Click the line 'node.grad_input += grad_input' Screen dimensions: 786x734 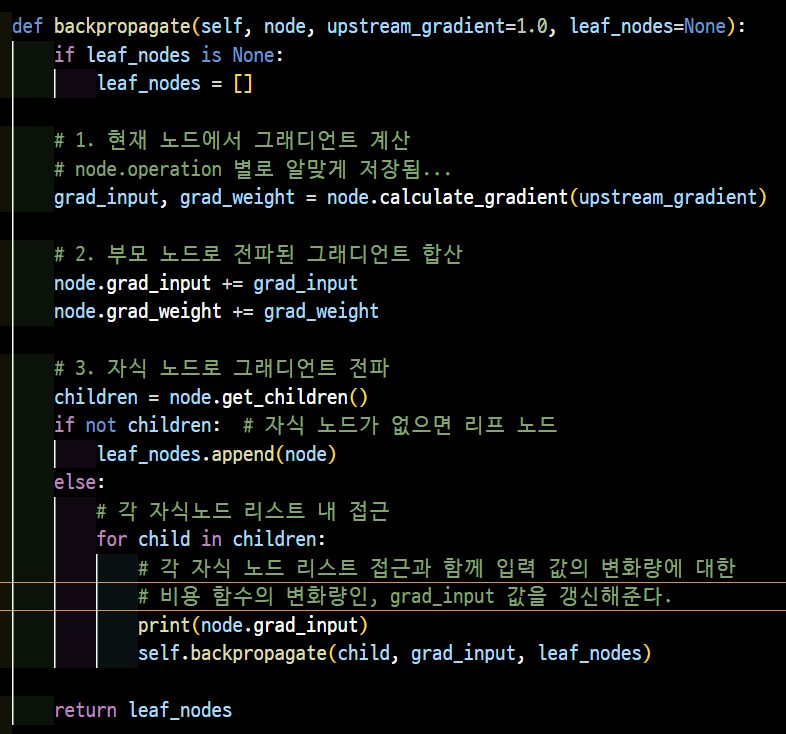pyautogui.click(x=206, y=283)
